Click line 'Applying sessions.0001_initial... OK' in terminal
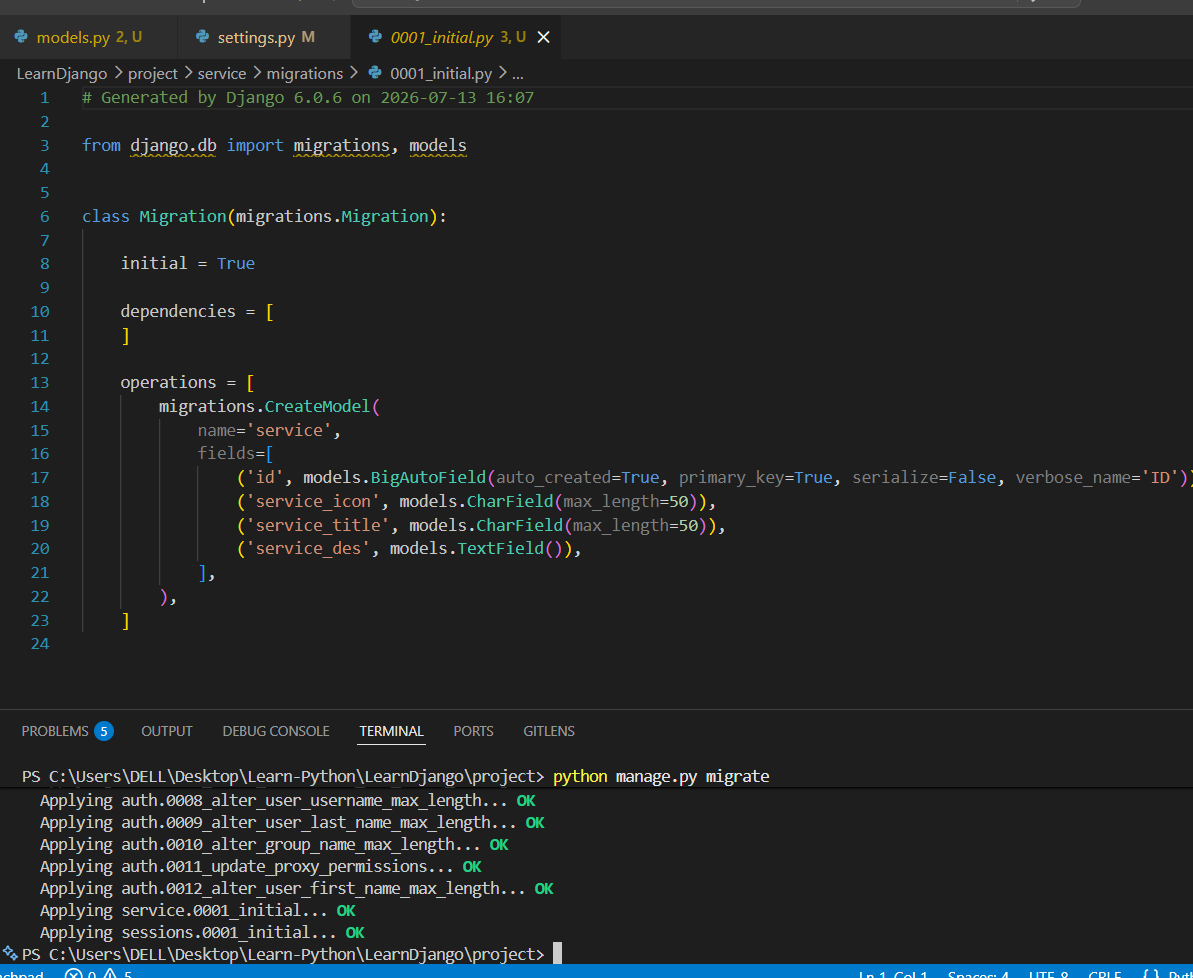Image resolution: width=1193 pixels, height=978 pixels. click(202, 932)
